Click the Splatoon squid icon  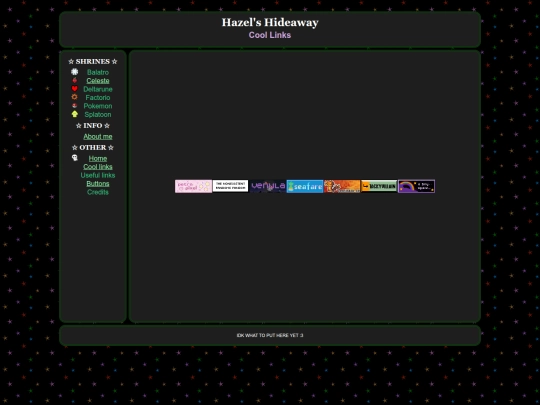click(x=75, y=114)
